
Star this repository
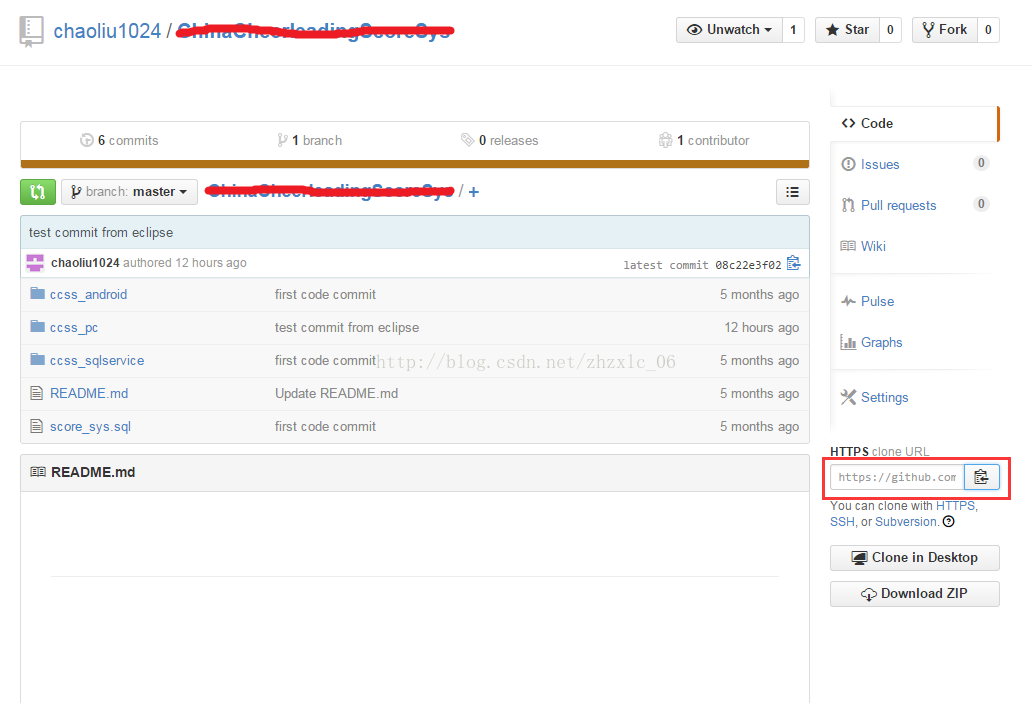[847, 30]
